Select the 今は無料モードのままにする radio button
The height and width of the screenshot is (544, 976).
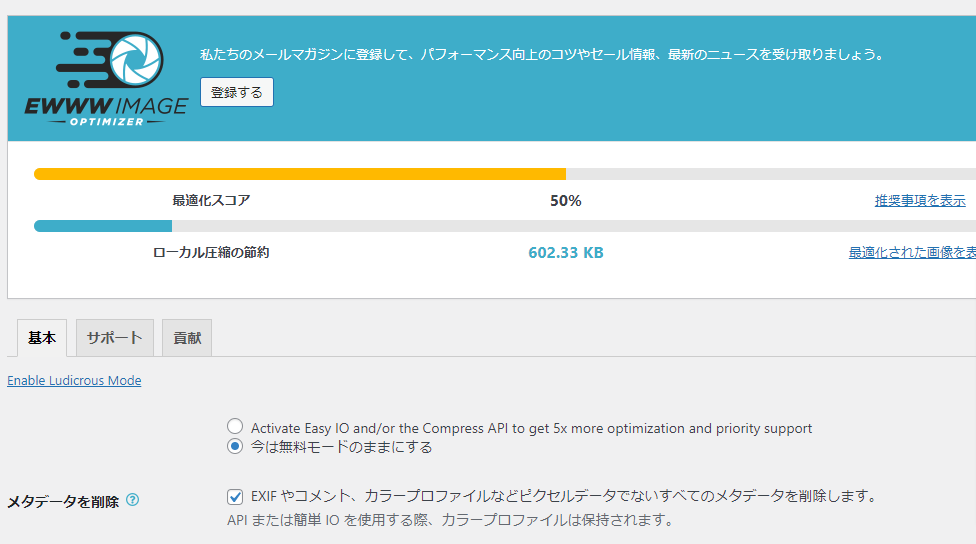click(235, 446)
